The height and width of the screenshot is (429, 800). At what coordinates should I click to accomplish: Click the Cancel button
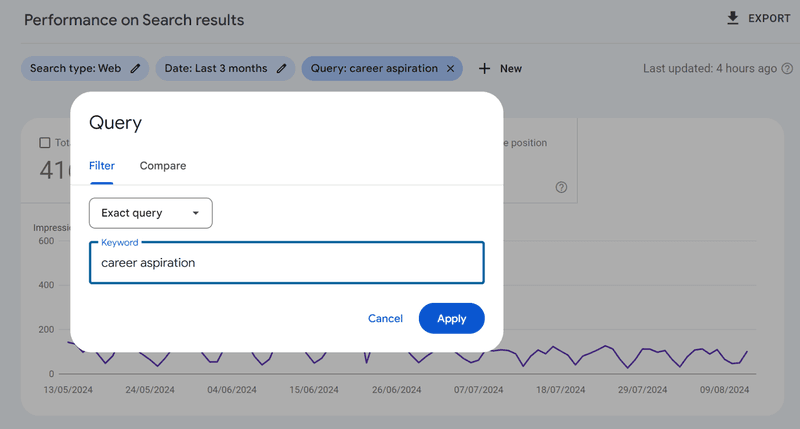tap(385, 318)
